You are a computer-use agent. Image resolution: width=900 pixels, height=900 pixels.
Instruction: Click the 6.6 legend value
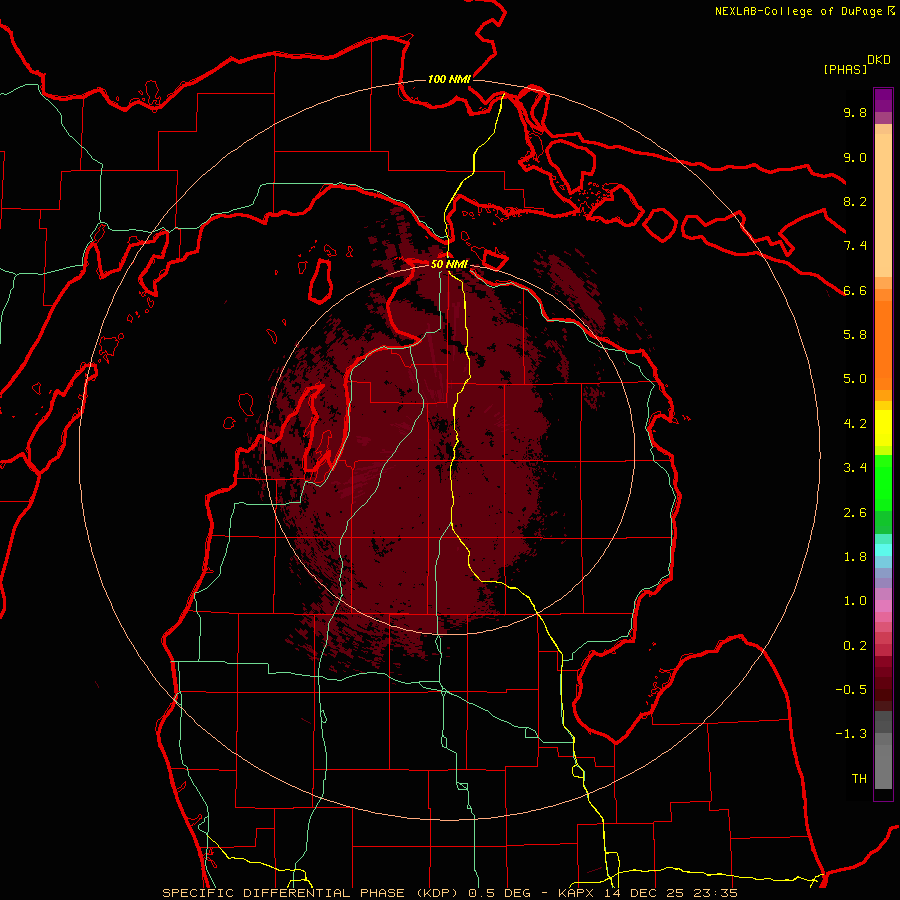[x=855, y=290]
